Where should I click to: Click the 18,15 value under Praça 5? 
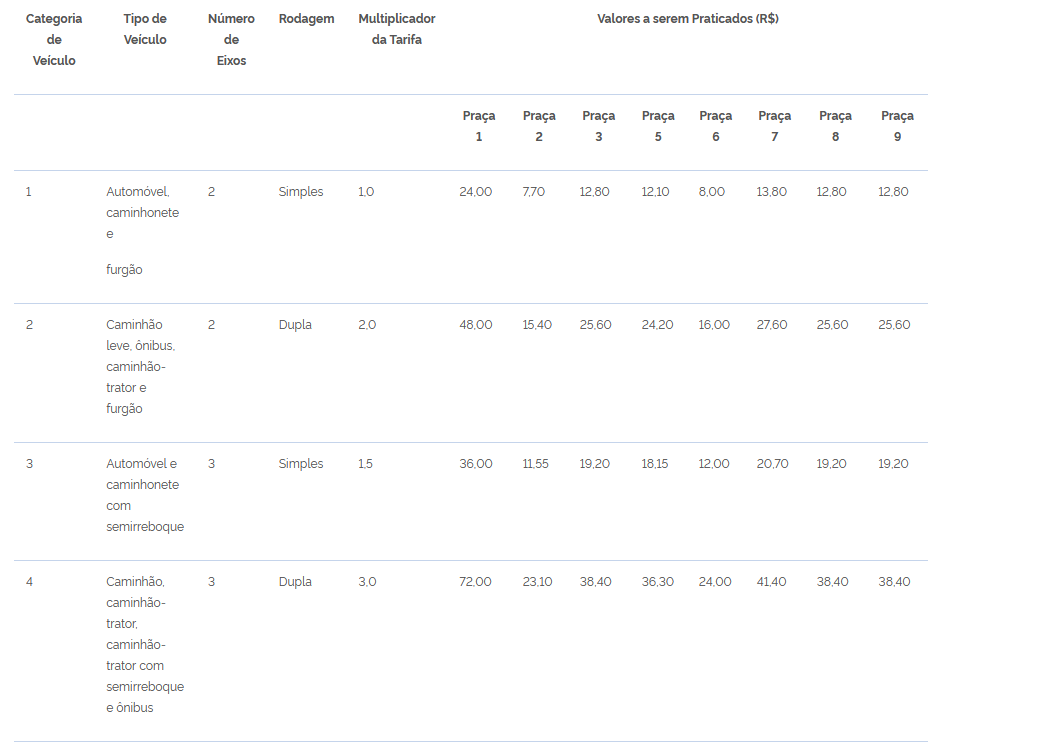click(655, 464)
